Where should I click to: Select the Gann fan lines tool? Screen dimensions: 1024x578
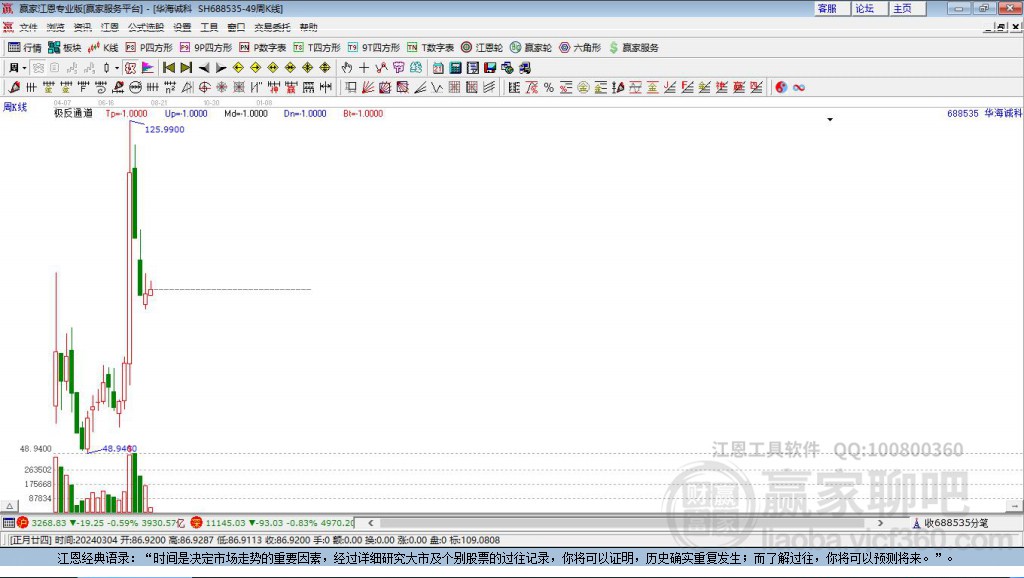(368, 88)
